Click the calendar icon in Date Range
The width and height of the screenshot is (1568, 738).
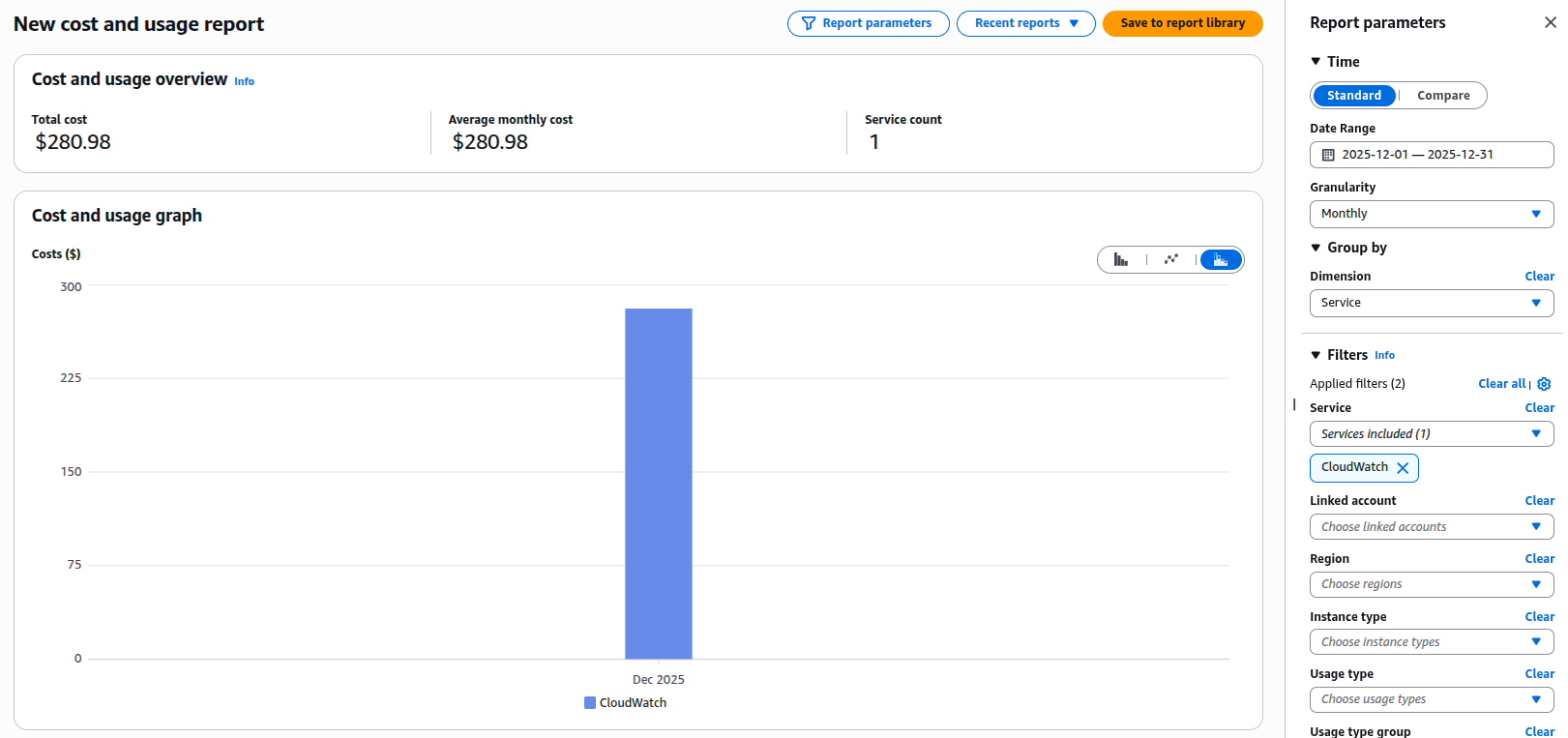click(1328, 155)
